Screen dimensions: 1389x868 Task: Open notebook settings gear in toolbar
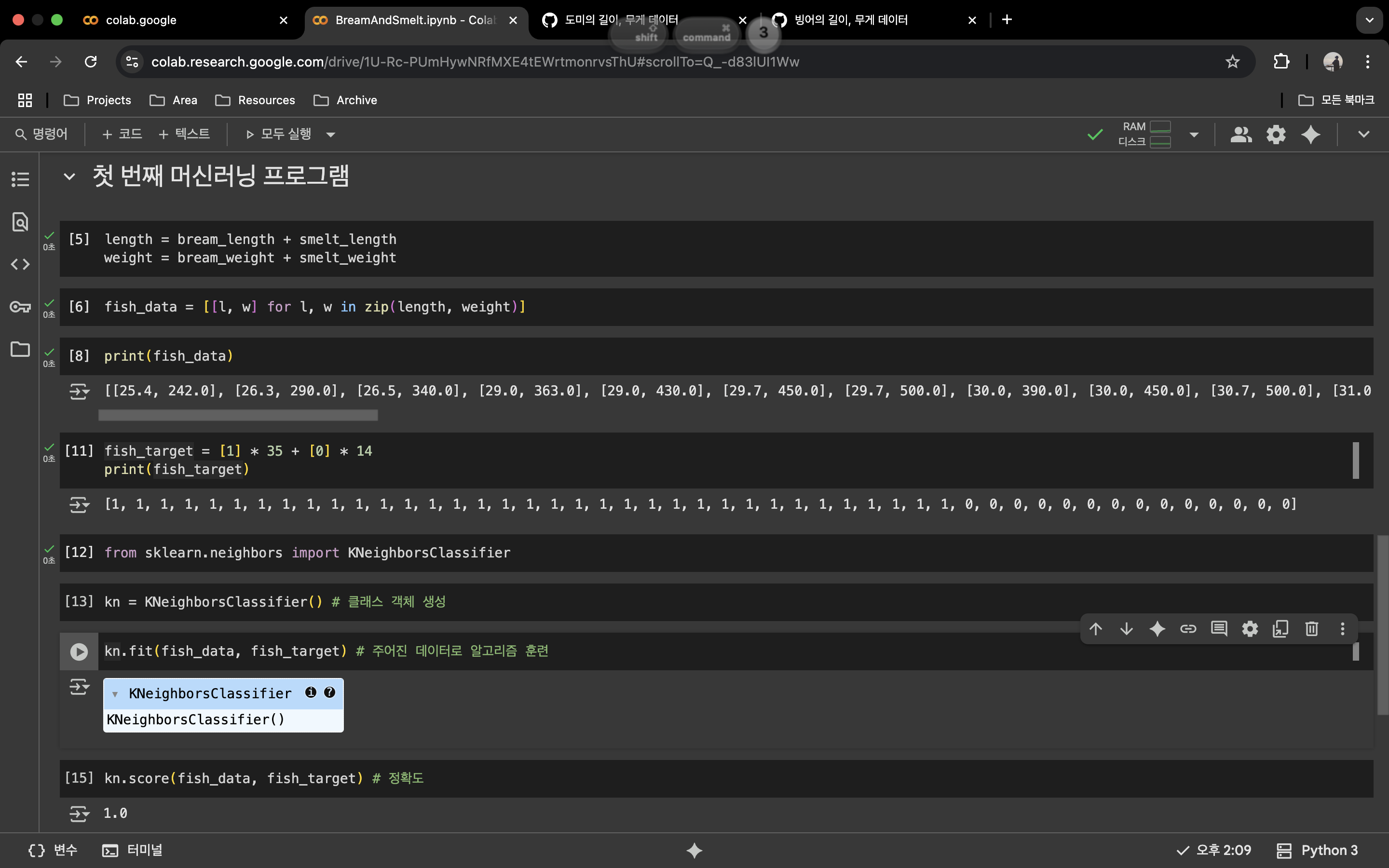[1275, 135]
